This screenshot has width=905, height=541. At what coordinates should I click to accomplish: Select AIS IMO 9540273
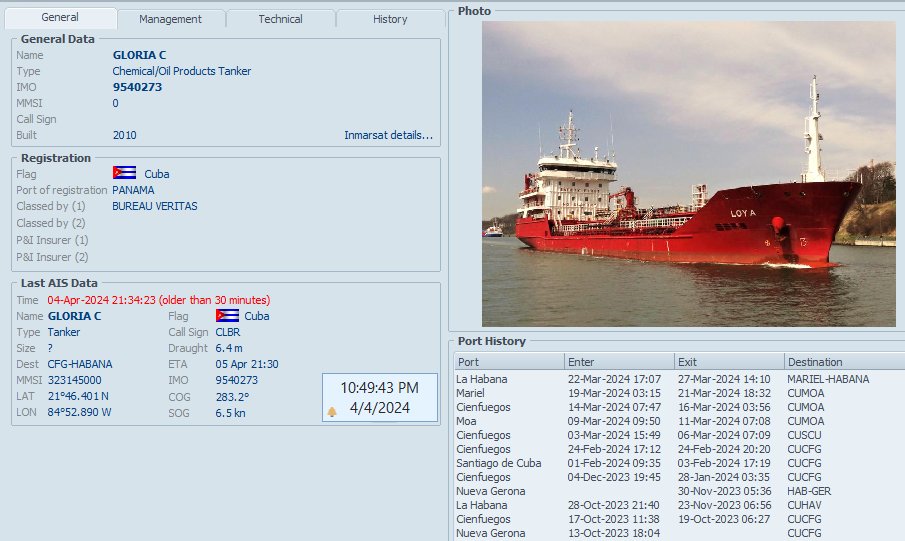(x=237, y=380)
